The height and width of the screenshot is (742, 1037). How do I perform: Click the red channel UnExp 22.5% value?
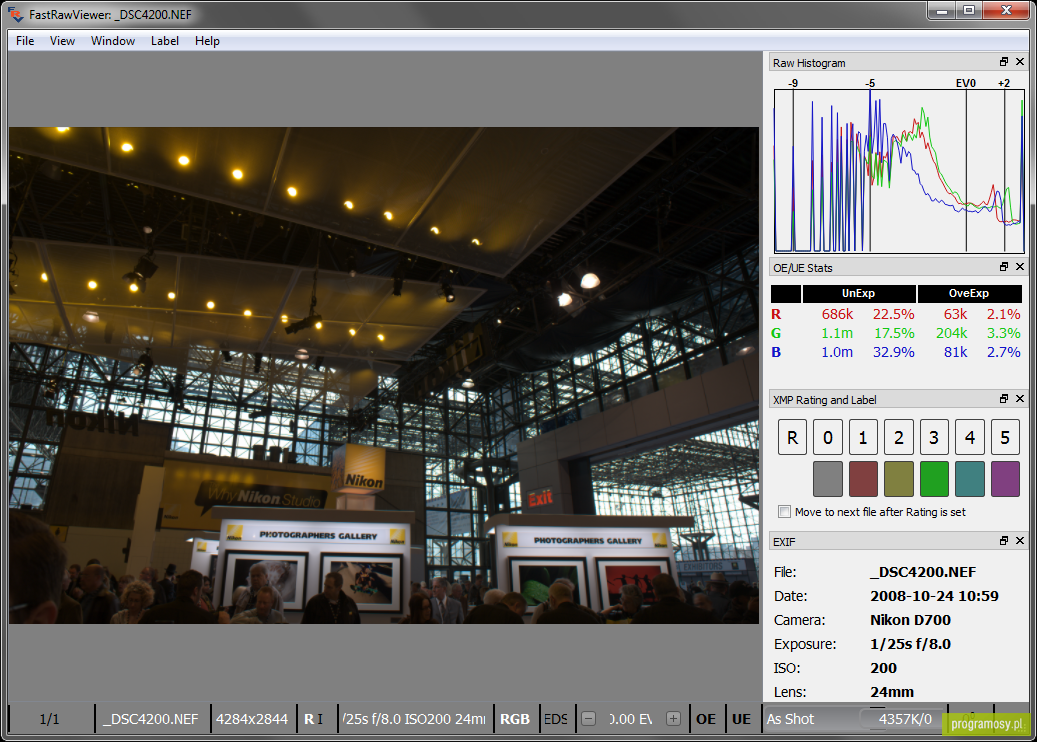pyautogui.click(x=893, y=314)
